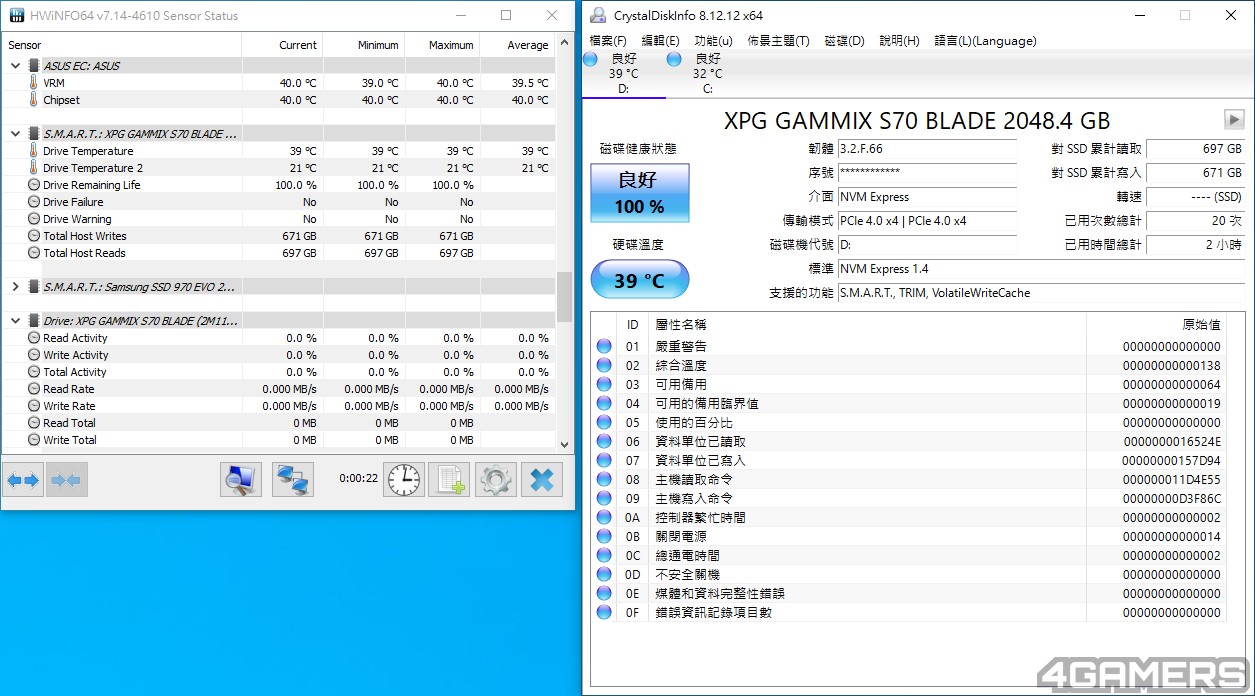The height and width of the screenshot is (696, 1255).
Task: Click the scroll up arrow in HWiNFO
Action: click(564, 41)
